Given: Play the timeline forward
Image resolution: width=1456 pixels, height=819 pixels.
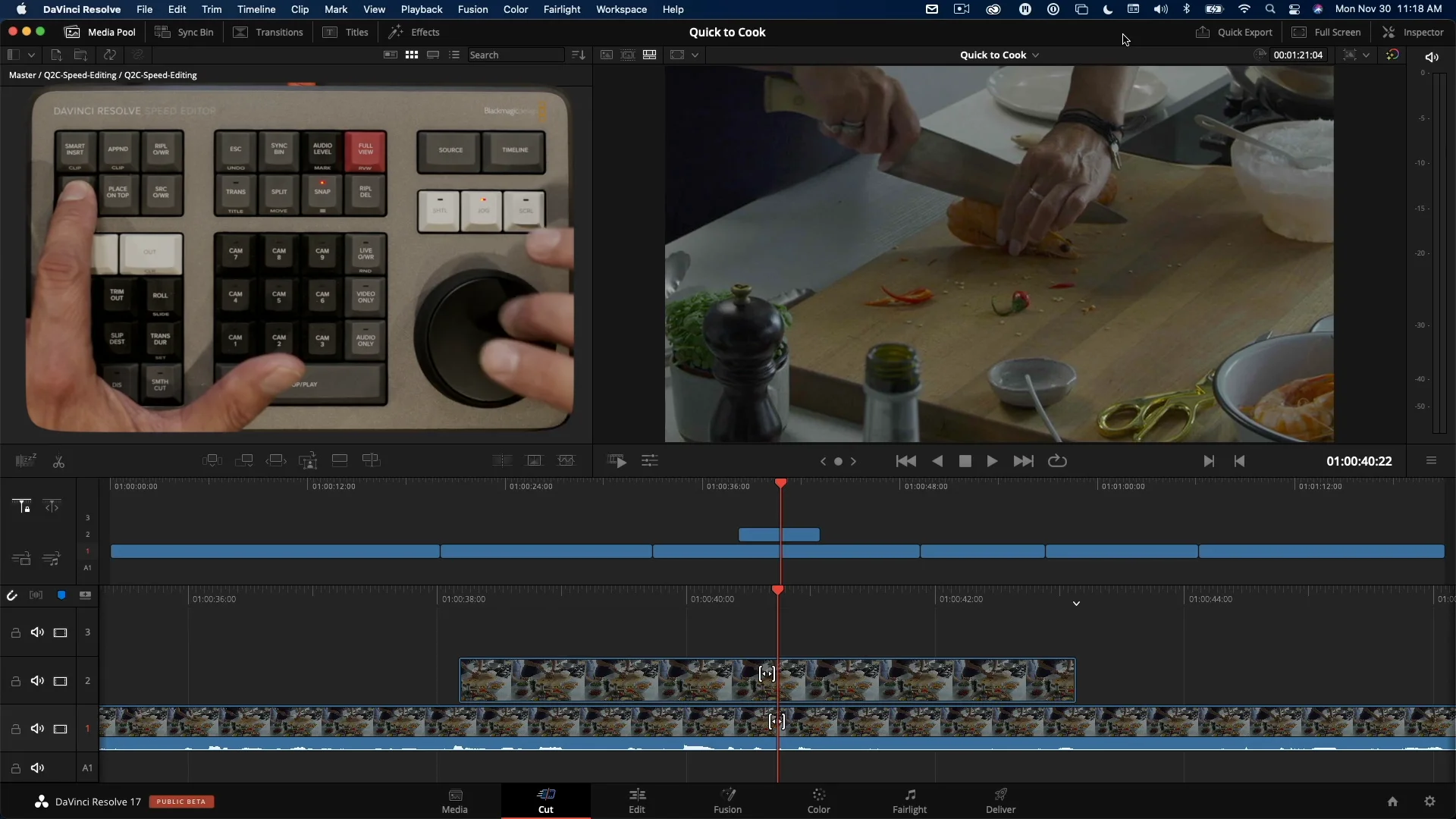Looking at the screenshot, I should coord(992,461).
